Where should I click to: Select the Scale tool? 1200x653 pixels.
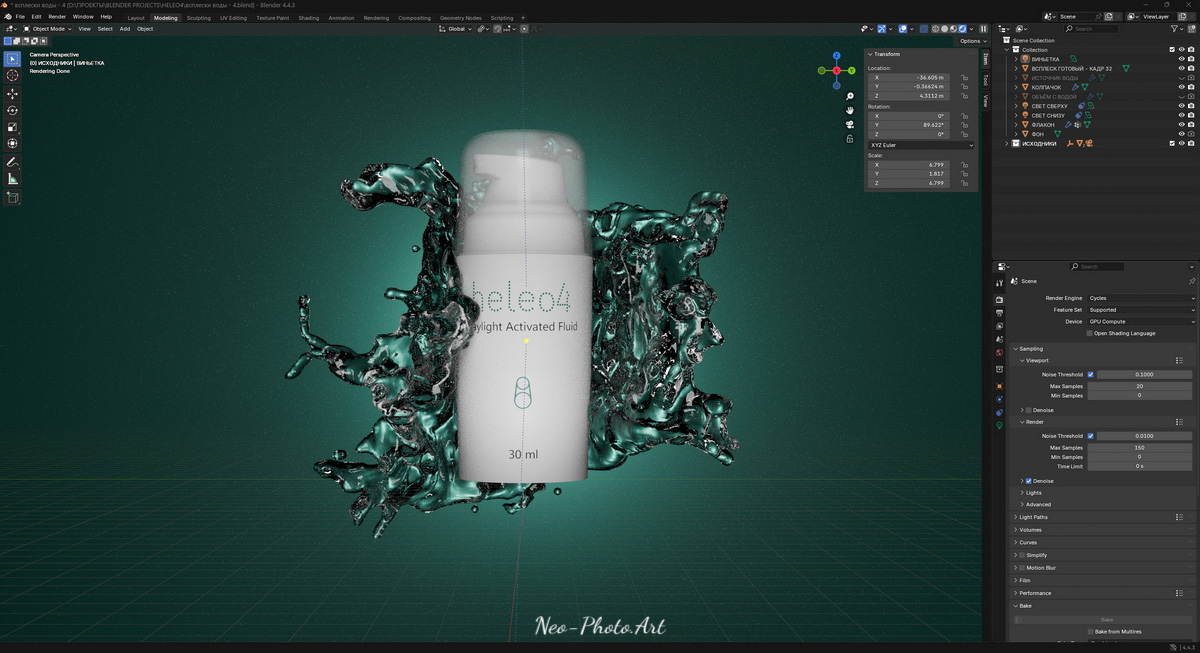(x=13, y=127)
